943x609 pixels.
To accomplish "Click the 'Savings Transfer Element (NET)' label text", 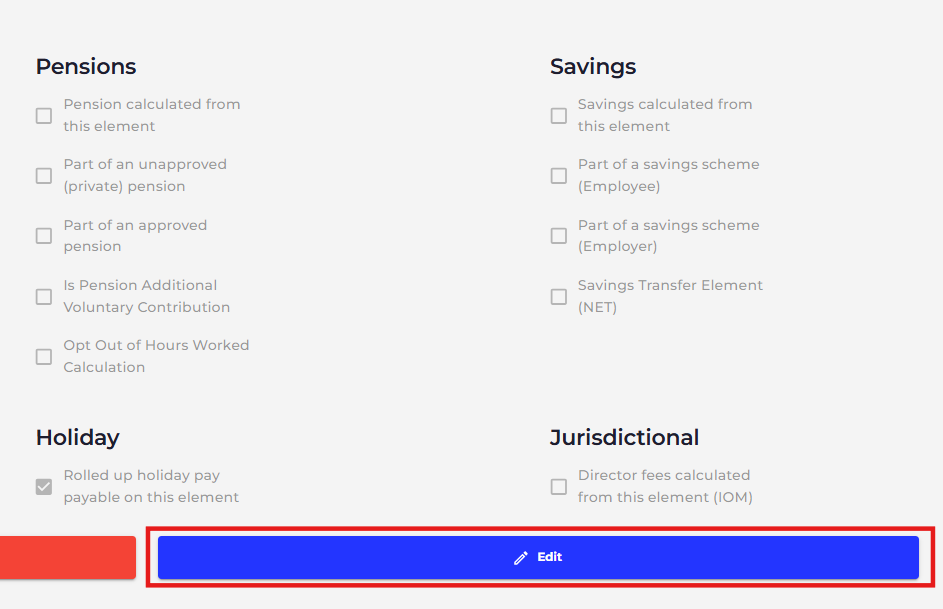I will pyautogui.click(x=670, y=296).
